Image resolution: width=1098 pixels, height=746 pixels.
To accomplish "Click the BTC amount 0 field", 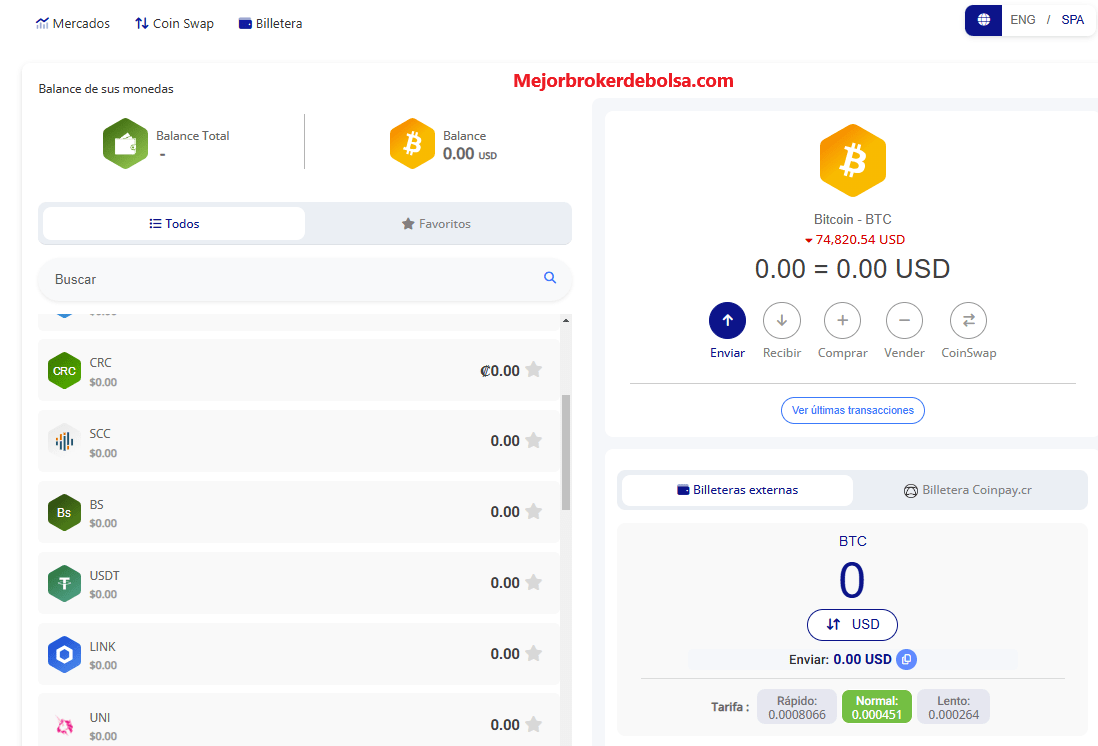I will pyautogui.click(x=852, y=580).
